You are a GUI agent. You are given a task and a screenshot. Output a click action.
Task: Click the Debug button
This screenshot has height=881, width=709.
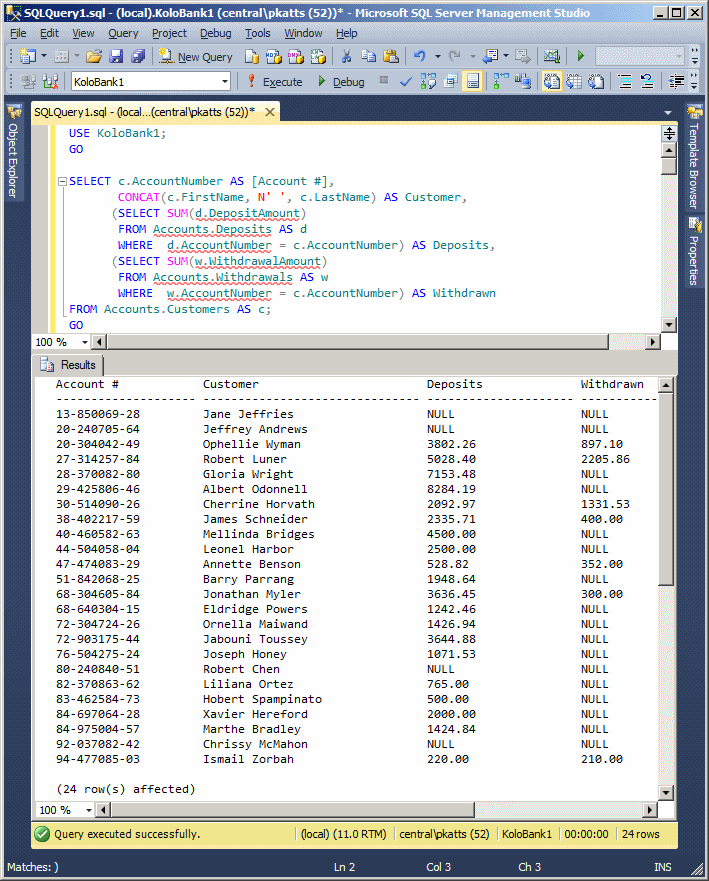point(341,82)
